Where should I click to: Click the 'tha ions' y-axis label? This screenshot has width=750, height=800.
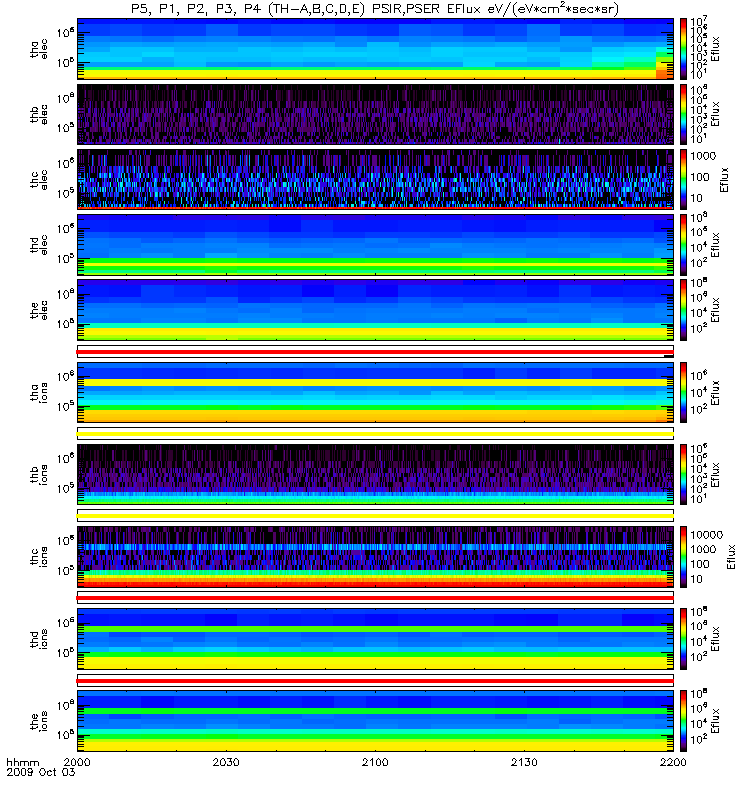click(39, 393)
